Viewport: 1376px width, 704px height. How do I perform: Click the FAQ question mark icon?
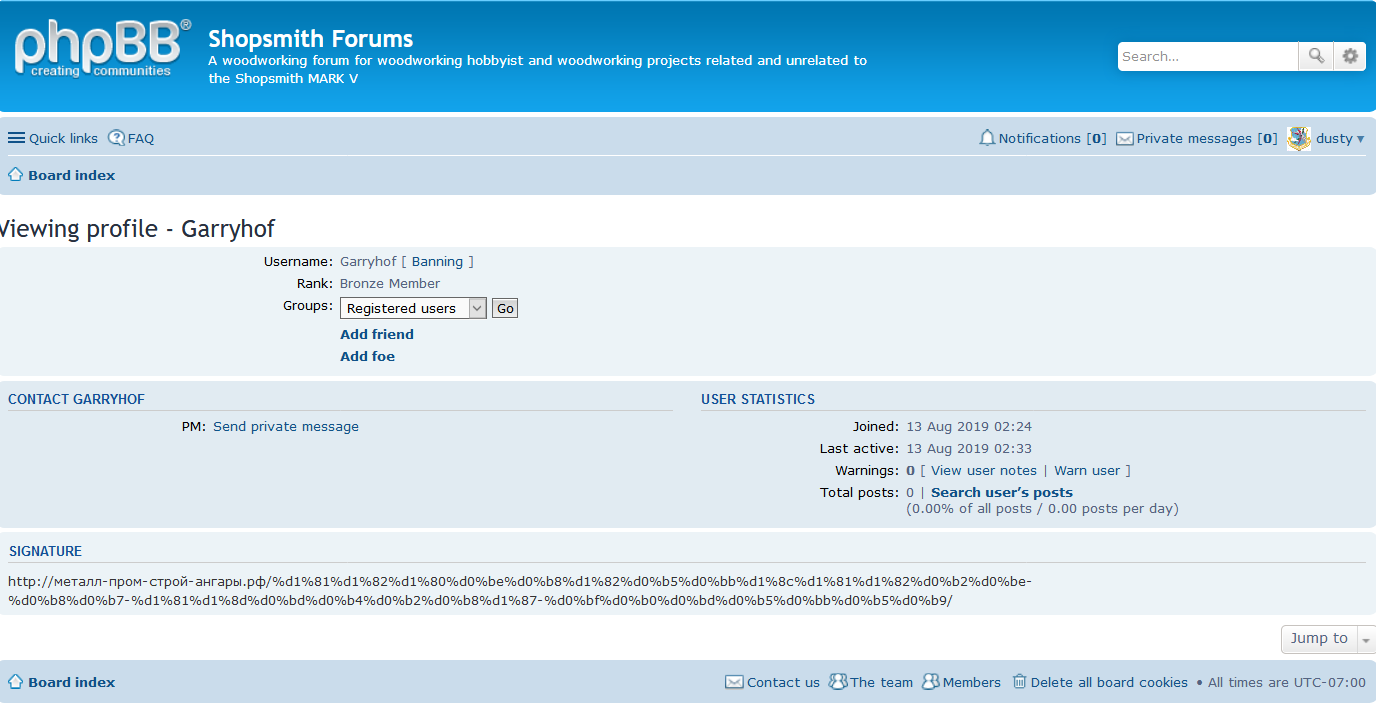coord(116,138)
